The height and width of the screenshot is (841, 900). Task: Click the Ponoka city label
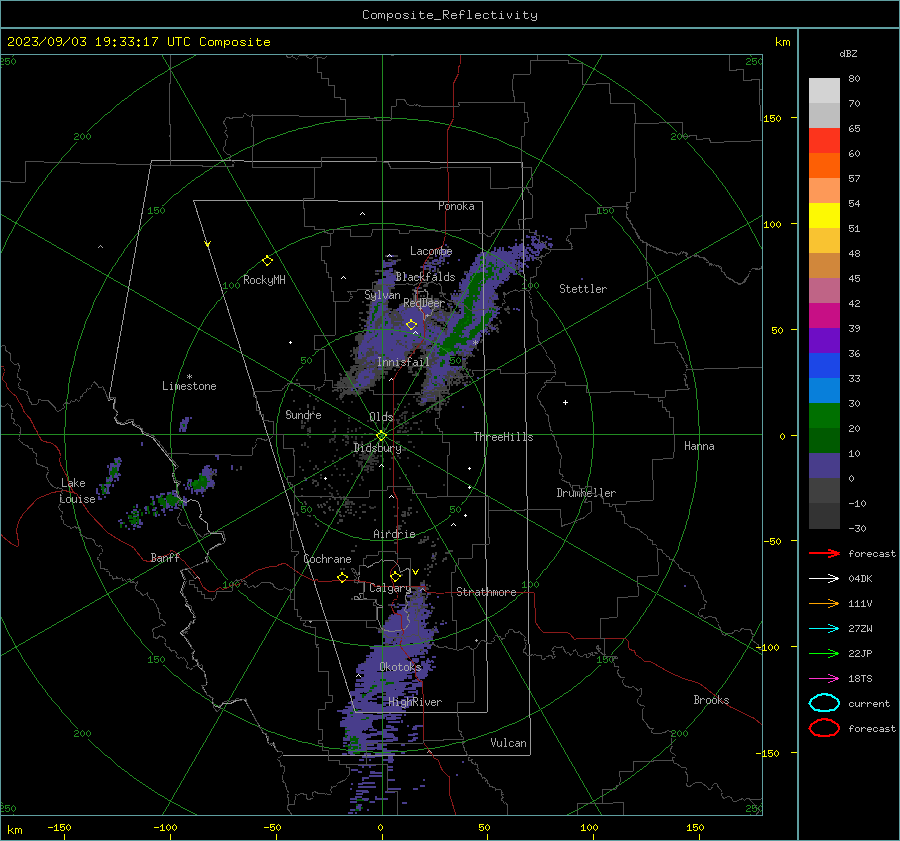[x=456, y=206]
